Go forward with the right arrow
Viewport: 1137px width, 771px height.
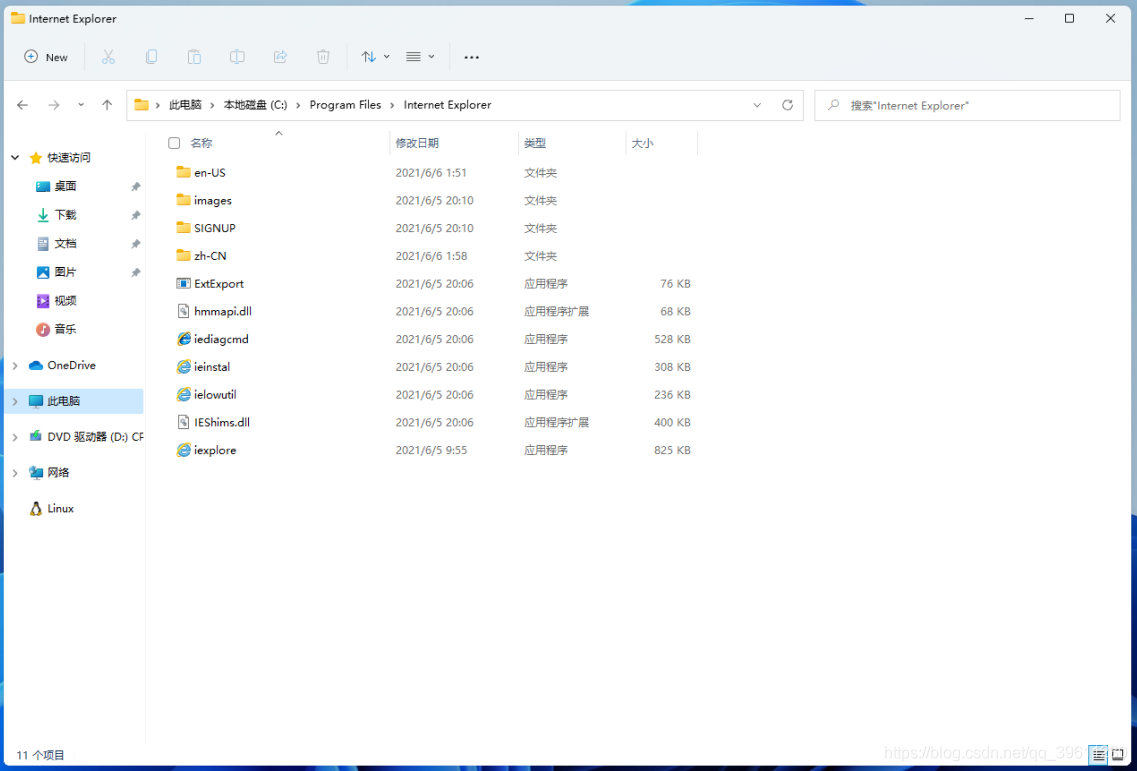54,105
